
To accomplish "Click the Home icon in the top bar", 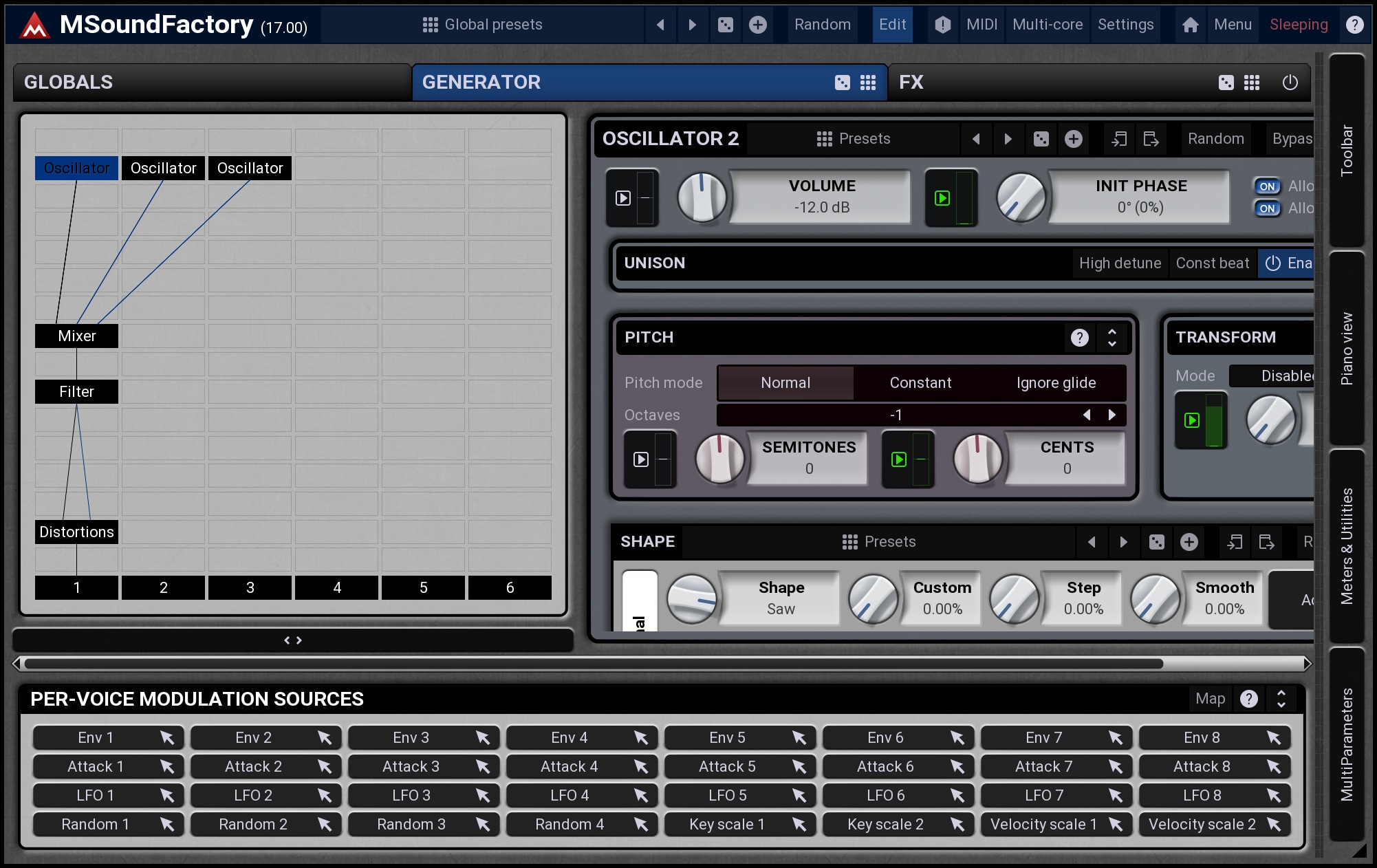I will [1190, 25].
